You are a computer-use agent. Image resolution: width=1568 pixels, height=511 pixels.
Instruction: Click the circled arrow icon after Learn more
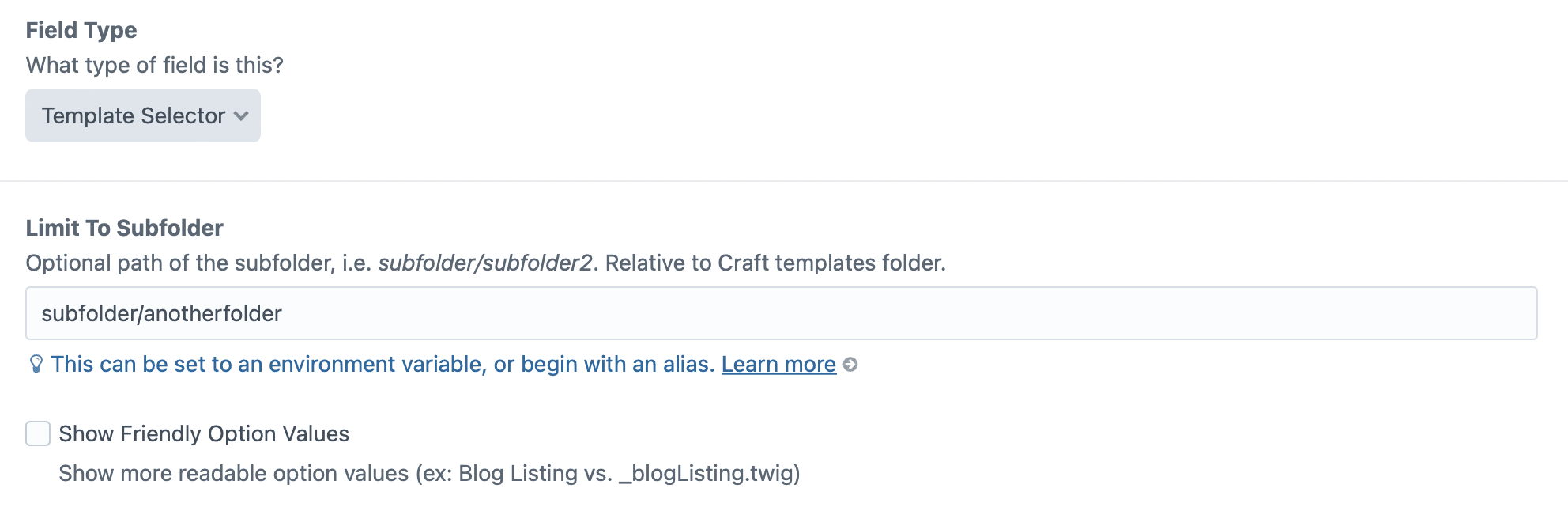(x=850, y=365)
